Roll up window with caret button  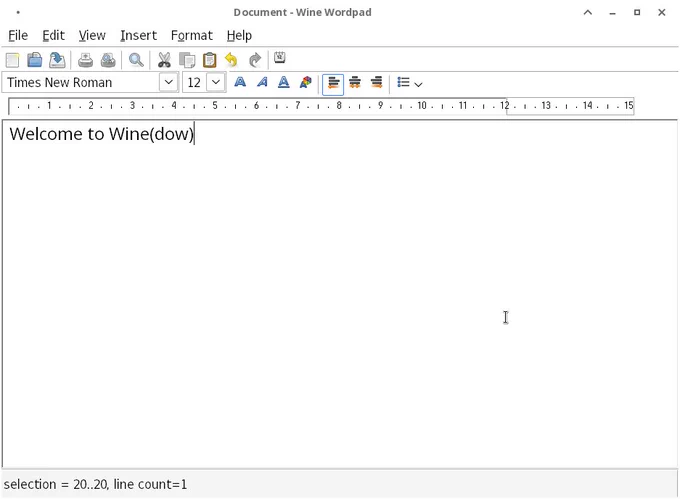(588, 12)
